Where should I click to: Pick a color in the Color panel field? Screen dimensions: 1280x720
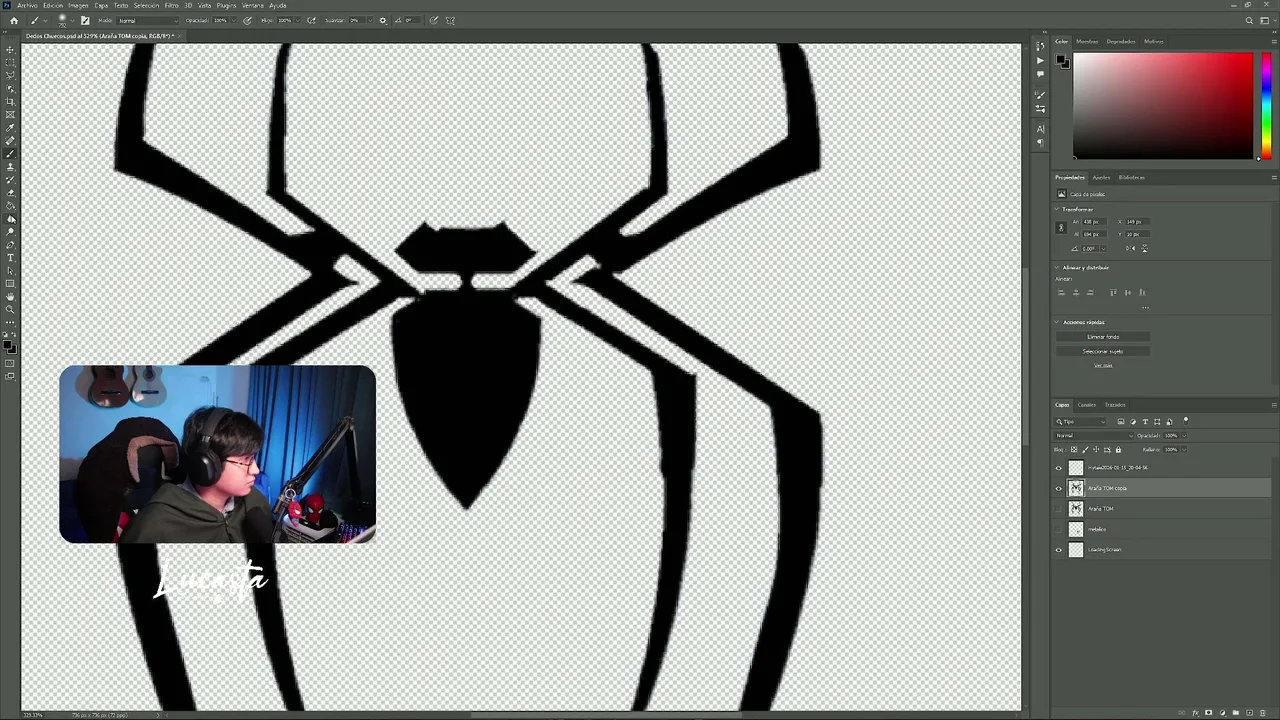coord(1163,106)
